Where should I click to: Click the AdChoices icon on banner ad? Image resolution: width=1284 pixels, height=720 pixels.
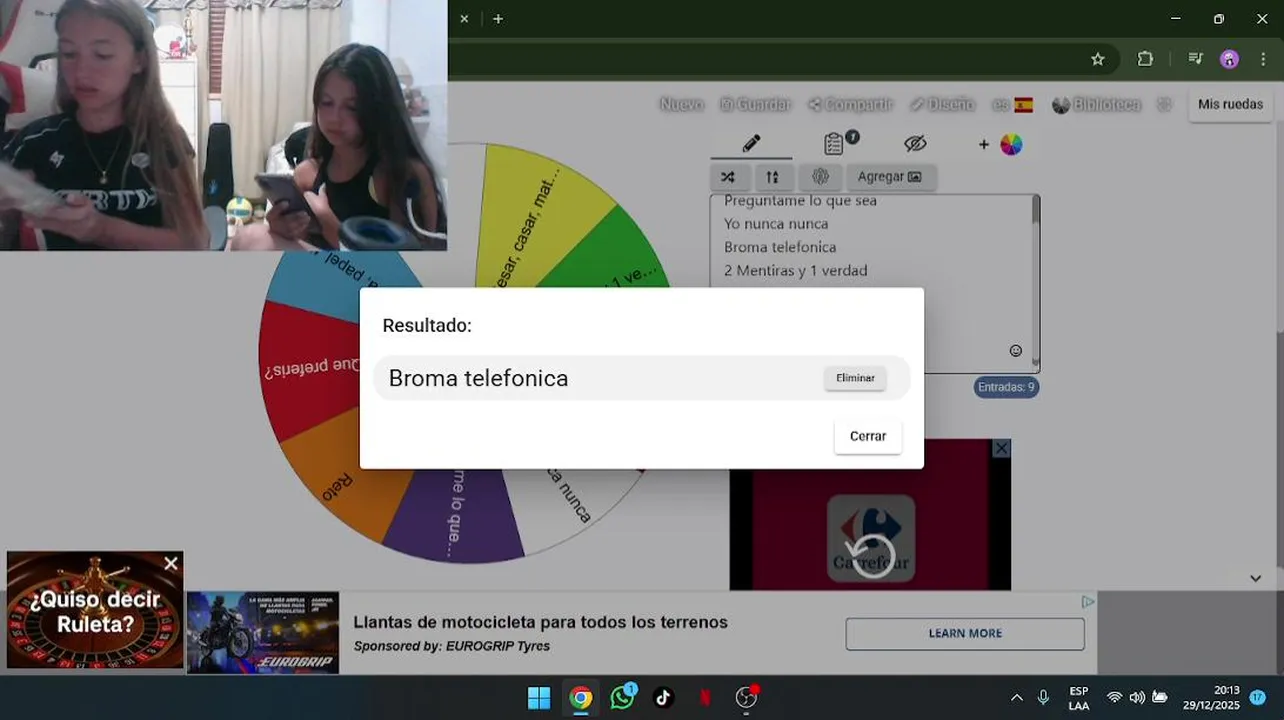[1088, 602]
